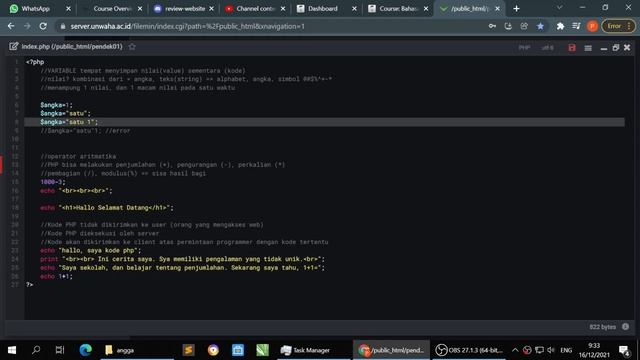
Task: Switch to the Channel content tab
Action: (255, 9)
